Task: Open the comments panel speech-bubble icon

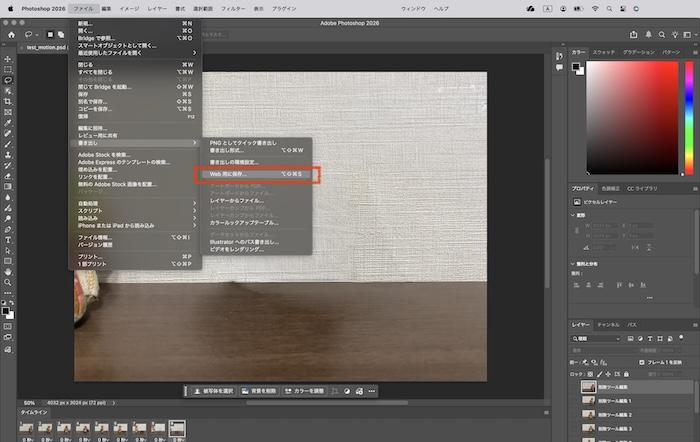Action: pos(559,67)
